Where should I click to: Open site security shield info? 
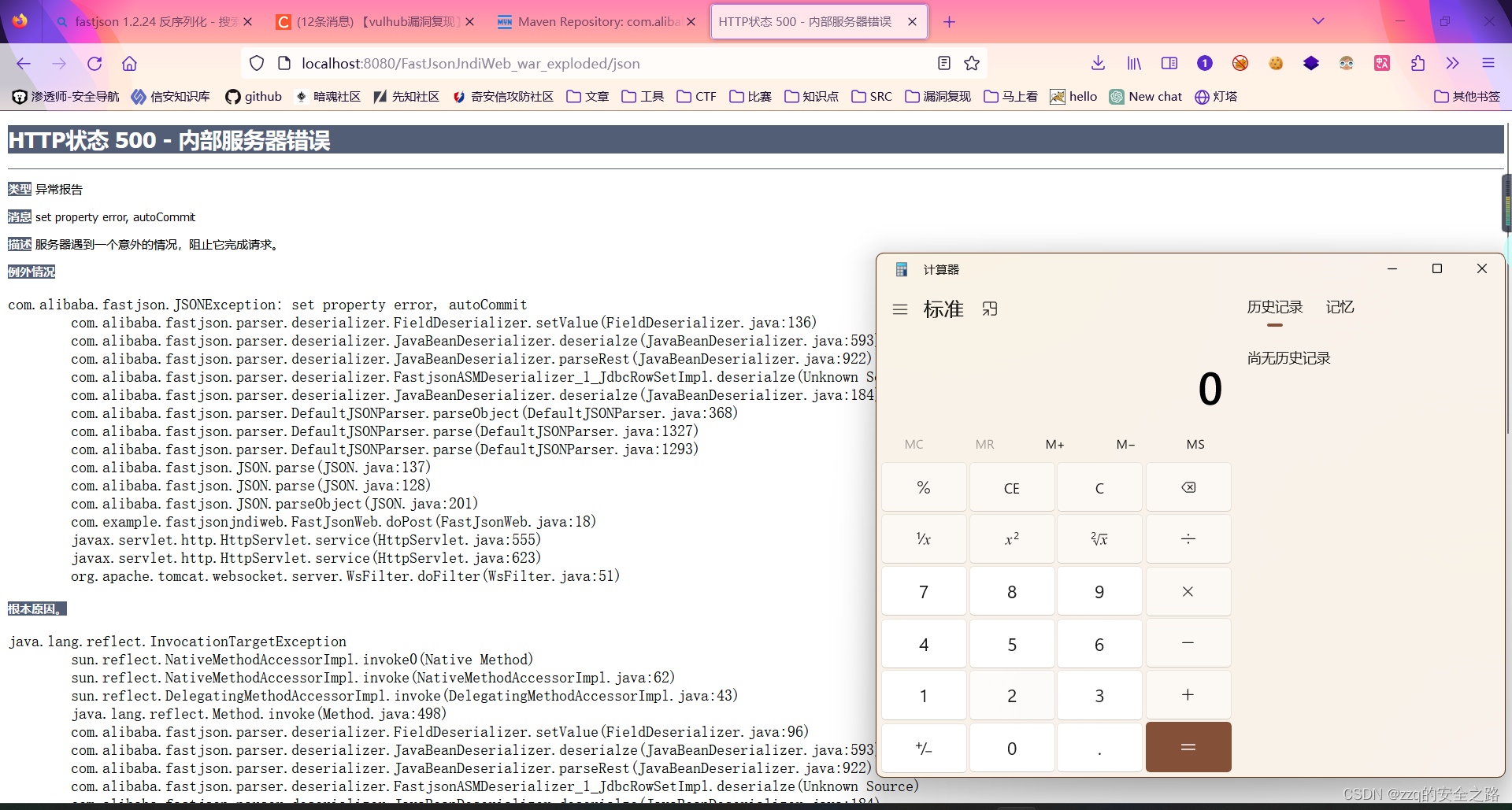pos(257,64)
